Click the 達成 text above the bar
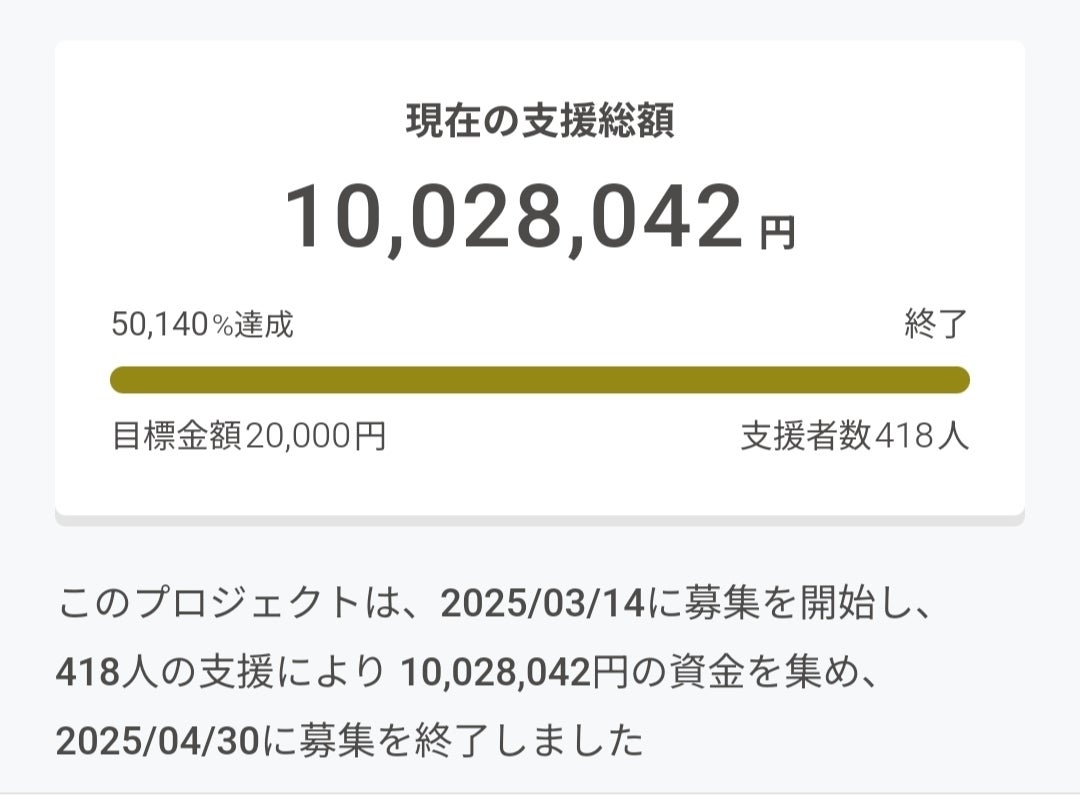The width and height of the screenshot is (1080, 799). click(x=264, y=325)
